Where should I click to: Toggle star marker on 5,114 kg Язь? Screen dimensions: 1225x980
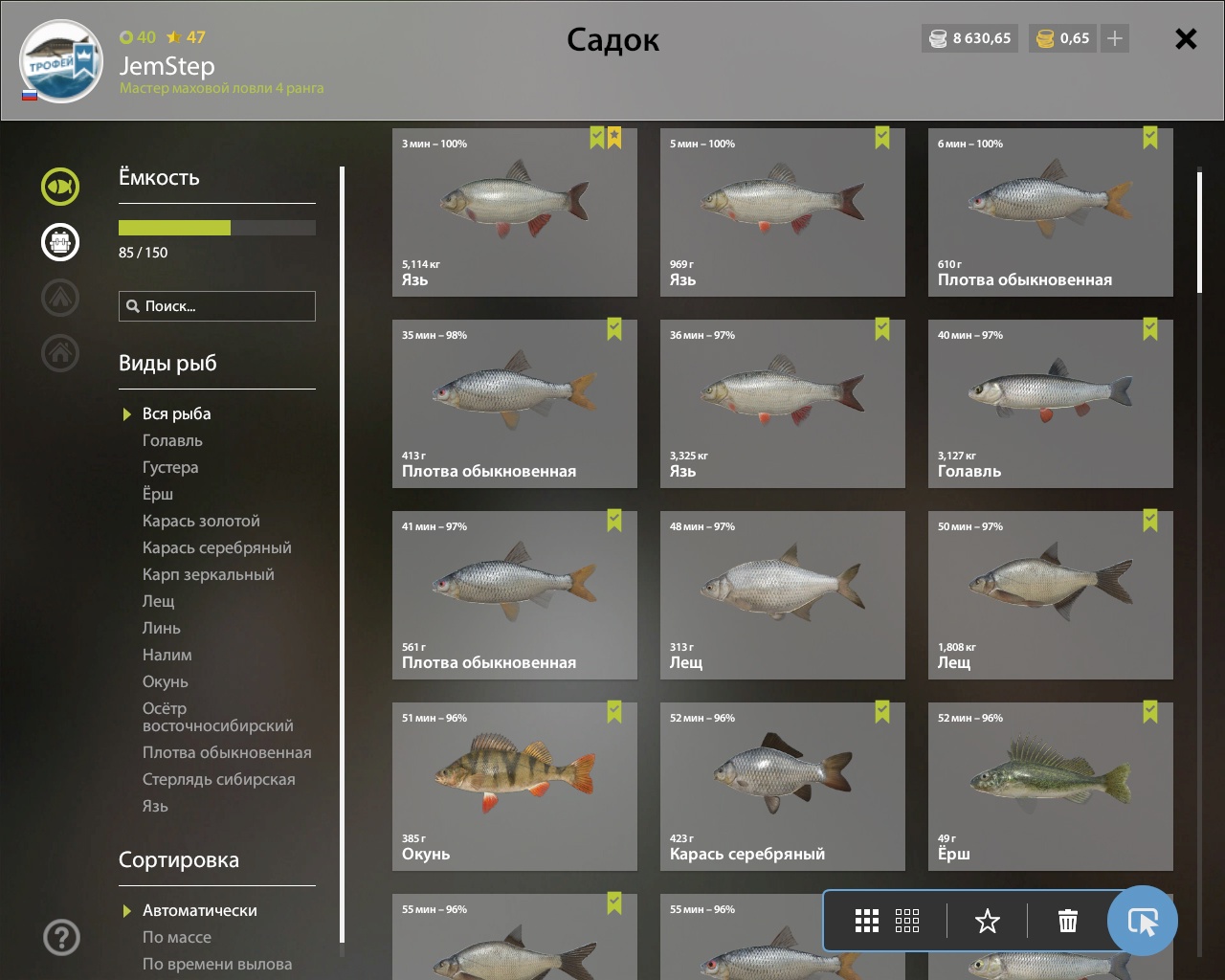(614, 139)
